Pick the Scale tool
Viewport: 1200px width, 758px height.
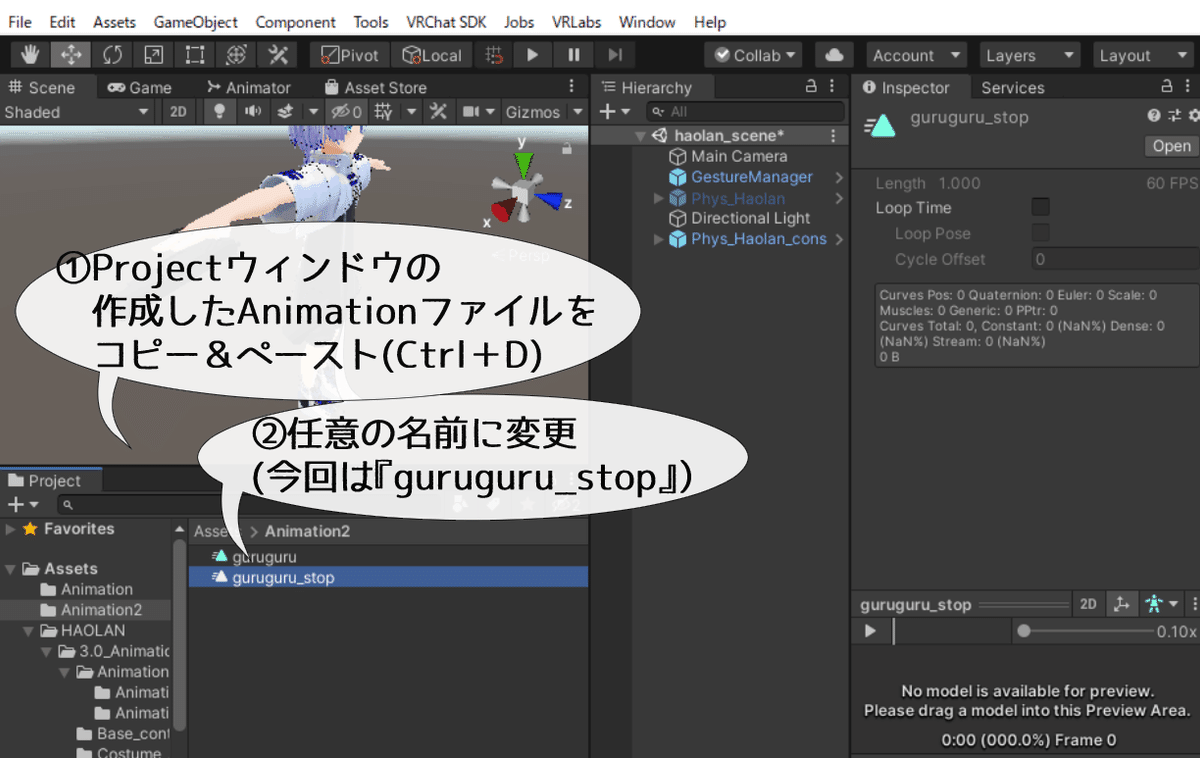(154, 55)
